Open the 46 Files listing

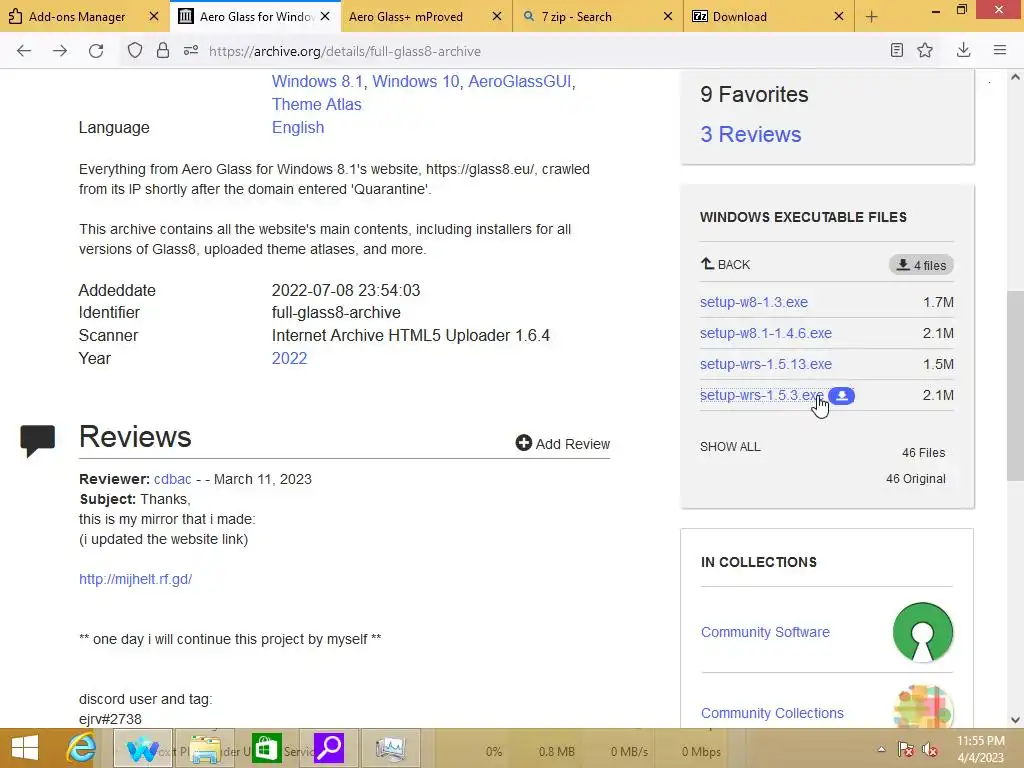tap(923, 453)
